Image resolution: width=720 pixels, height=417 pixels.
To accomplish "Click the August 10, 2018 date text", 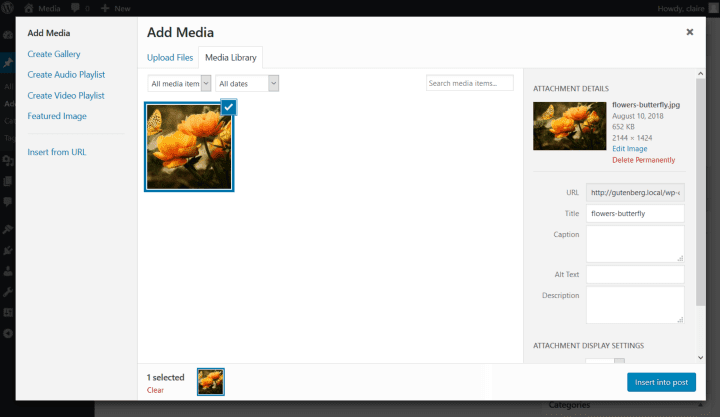I will [637, 116].
